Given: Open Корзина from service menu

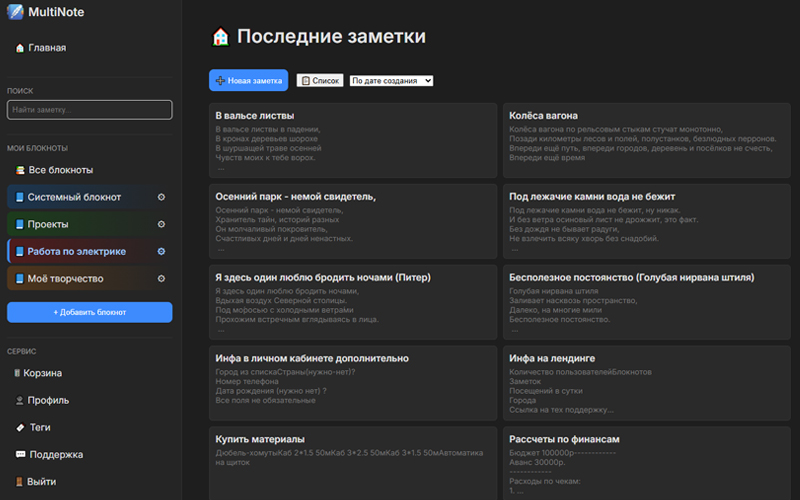Looking at the screenshot, I should click(x=90, y=373).
